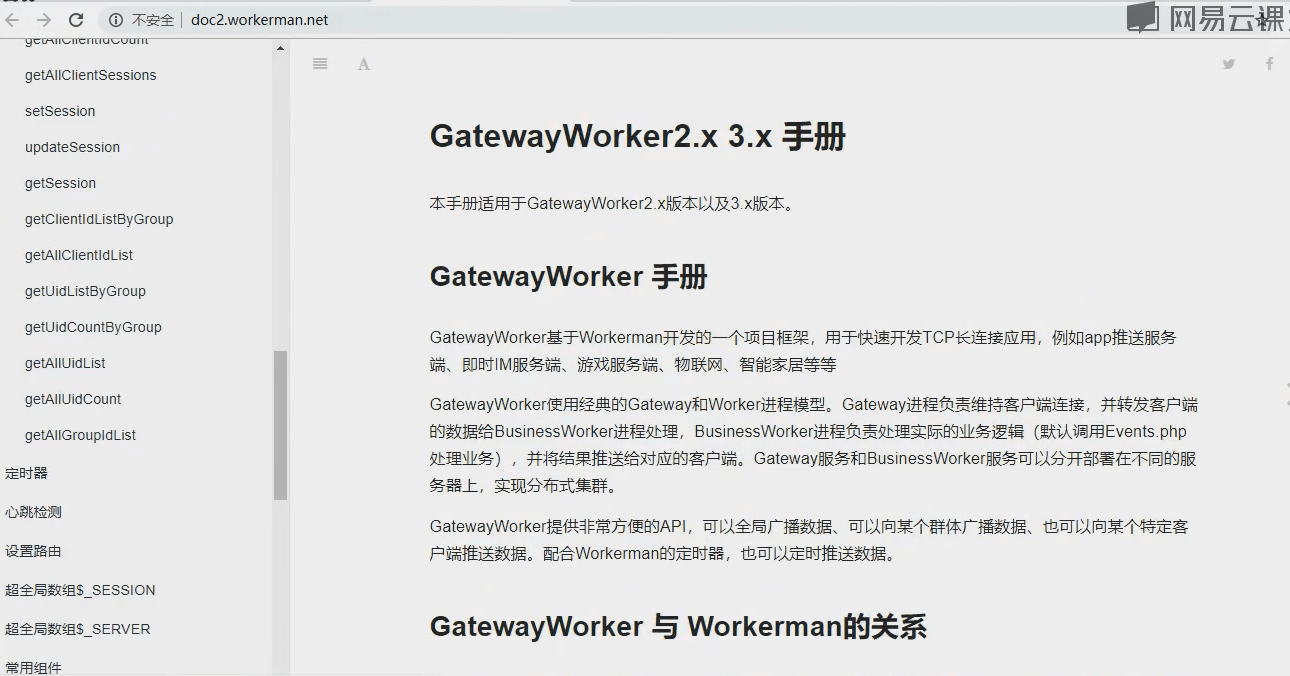Open 设置路由 chapter in sidebar
Image resolution: width=1290 pixels, height=676 pixels.
(33, 551)
